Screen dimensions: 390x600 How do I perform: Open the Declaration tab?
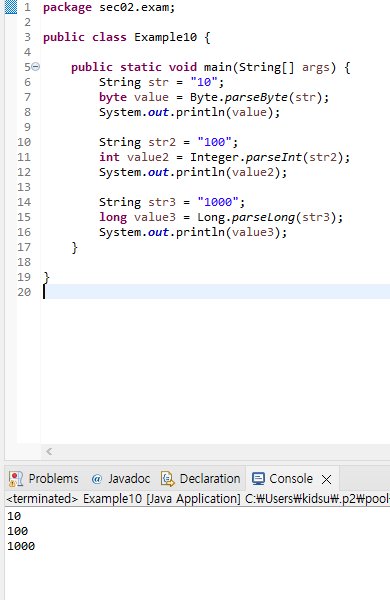point(200,479)
